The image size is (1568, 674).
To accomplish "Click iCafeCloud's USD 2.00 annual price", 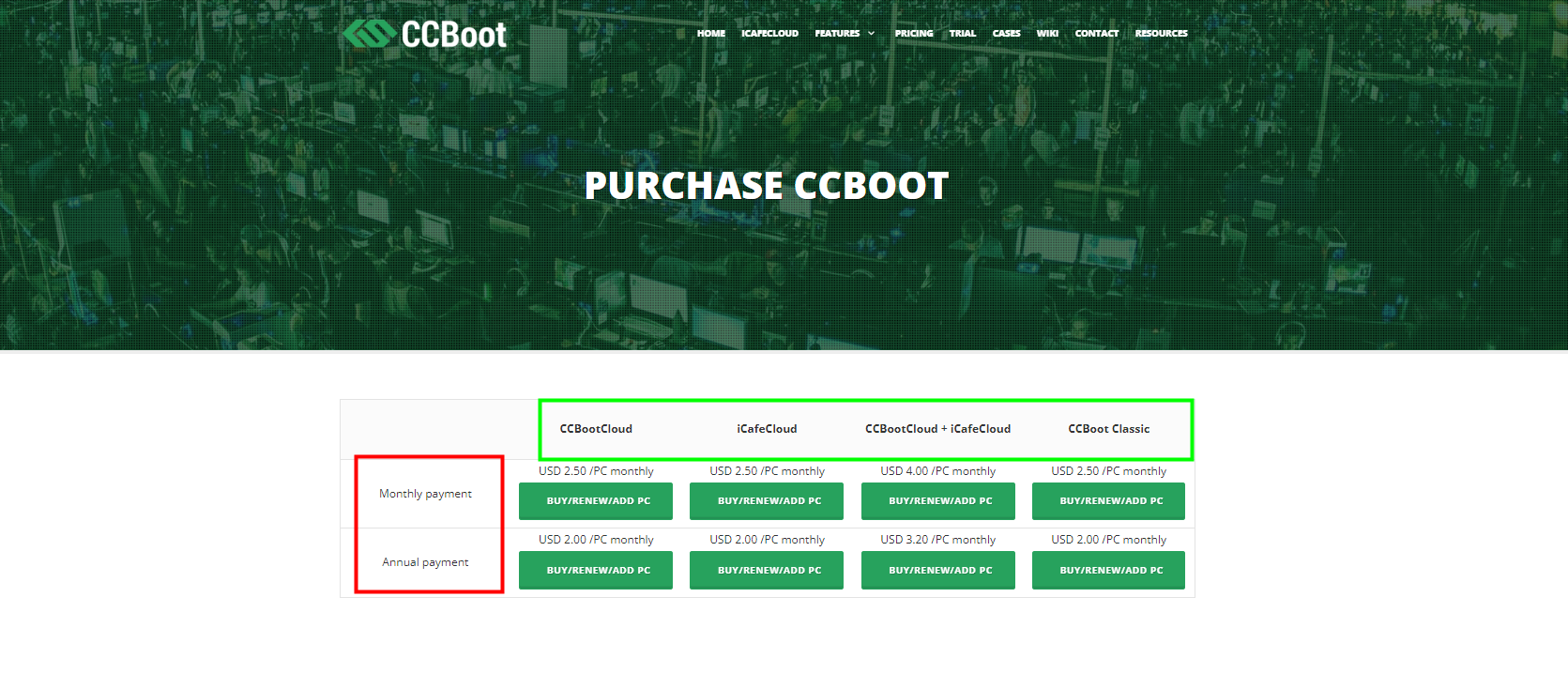I will click(x=767, y=540).
